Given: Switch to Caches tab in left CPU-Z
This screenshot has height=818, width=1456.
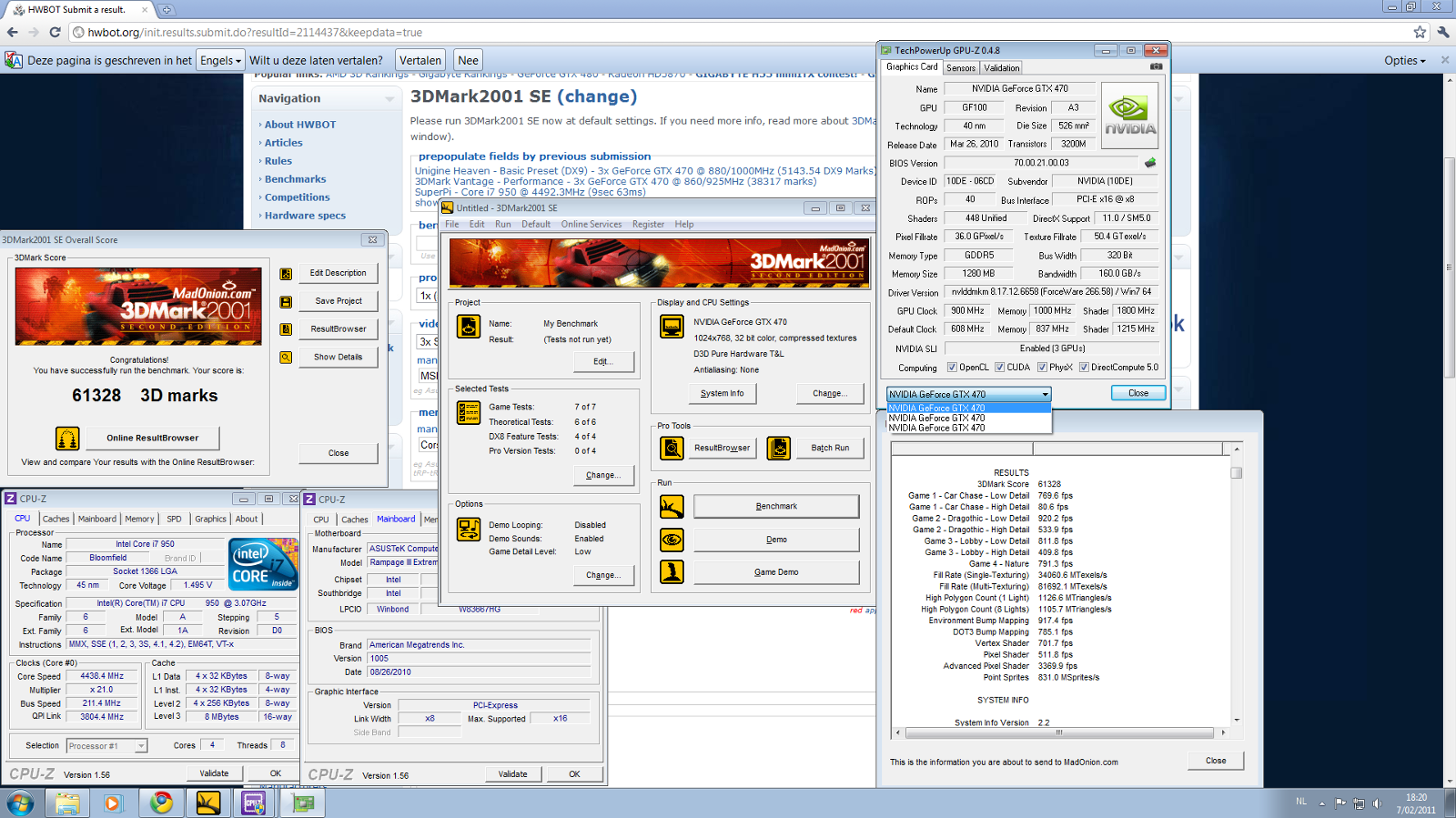Looking at the screenshot, I should (x=56, y=519).
